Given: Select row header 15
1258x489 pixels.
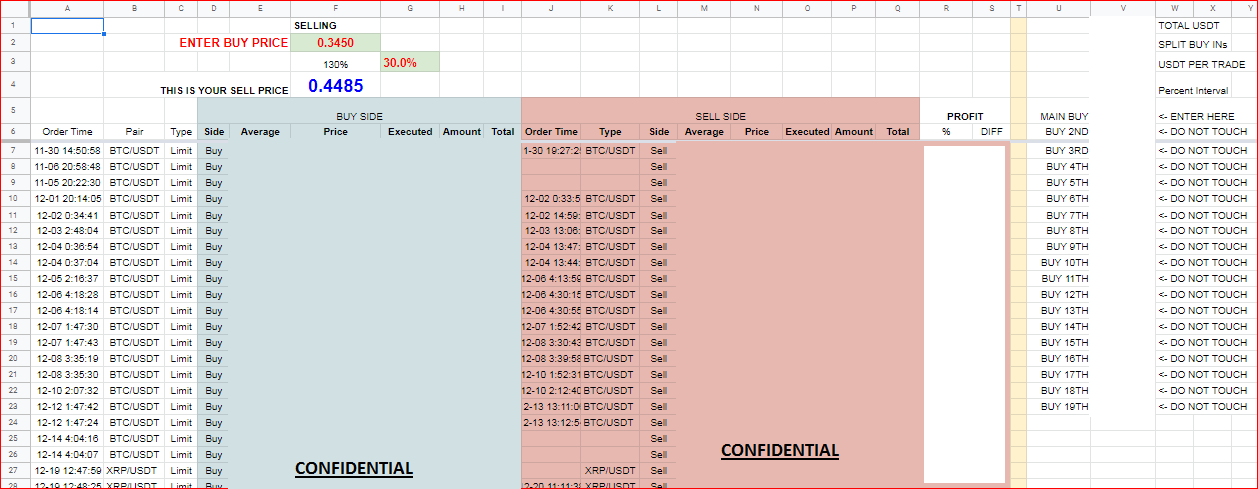Looking at the screenshot, I should pos(15,278).
